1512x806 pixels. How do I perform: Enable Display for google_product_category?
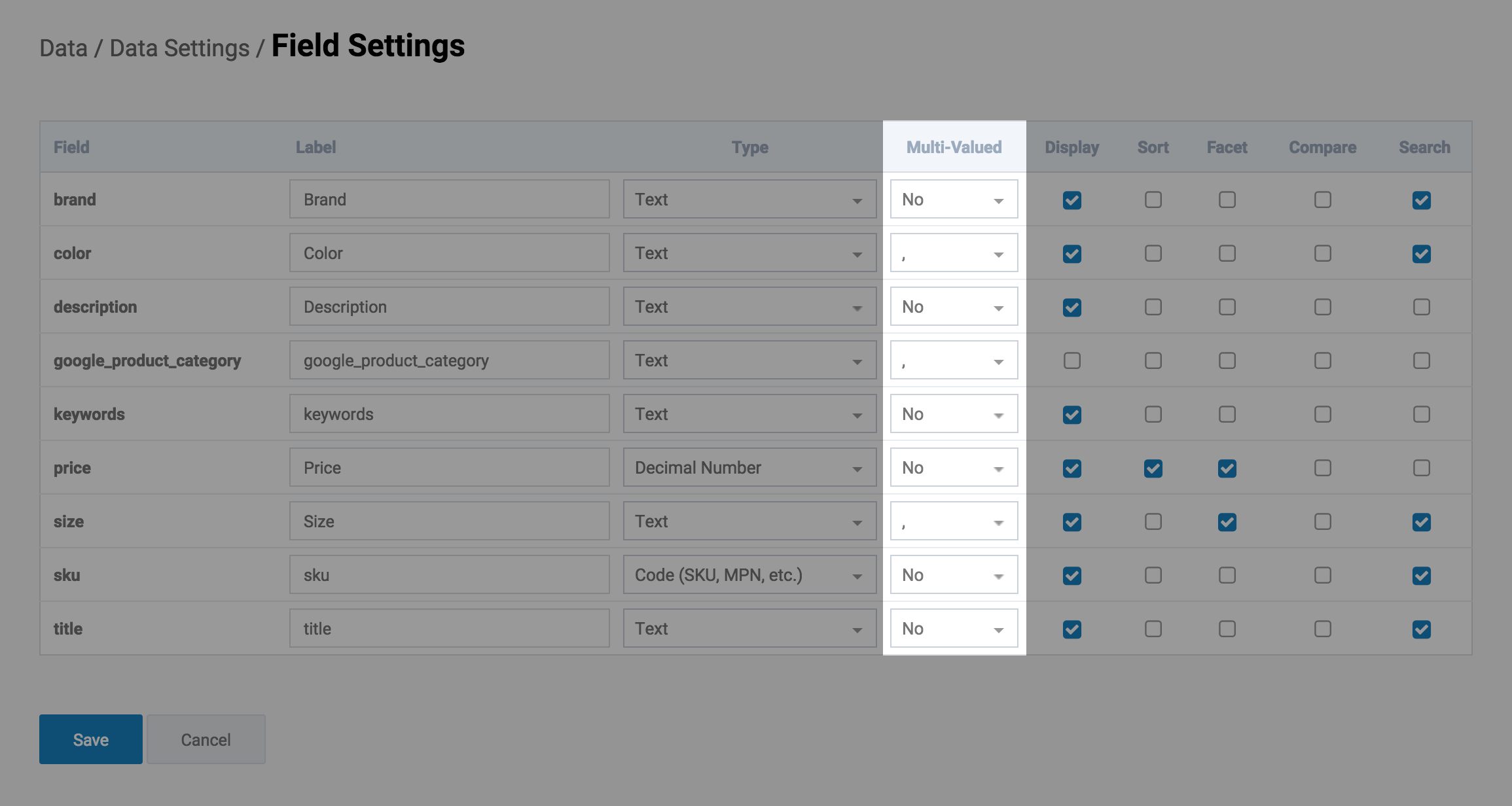click(x=1072, y=360)
